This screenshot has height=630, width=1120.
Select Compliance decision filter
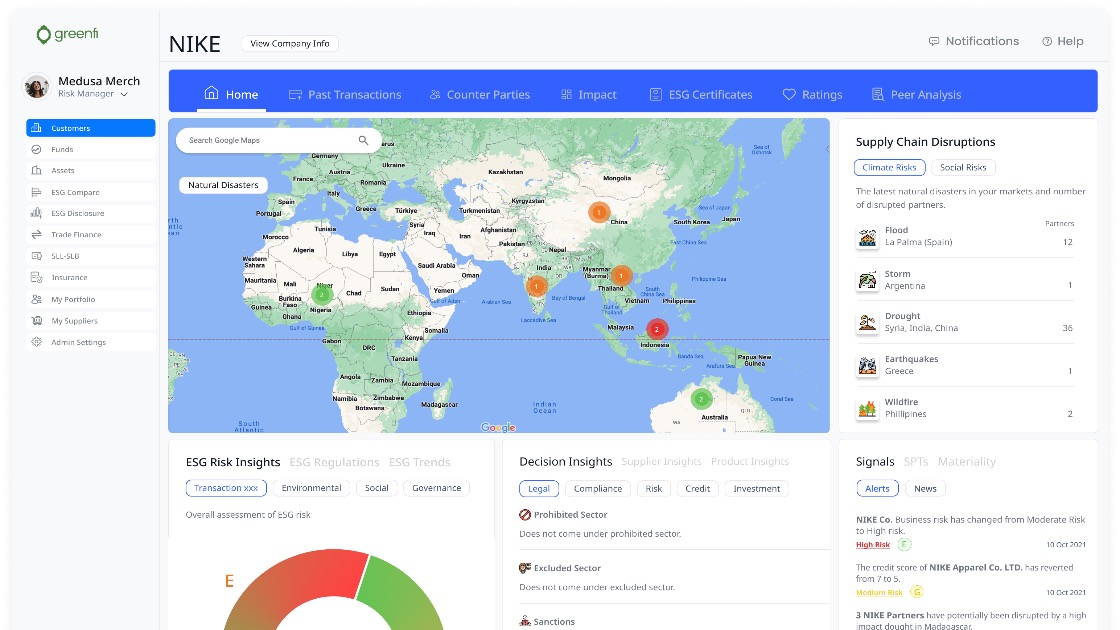tap(598, 489)
